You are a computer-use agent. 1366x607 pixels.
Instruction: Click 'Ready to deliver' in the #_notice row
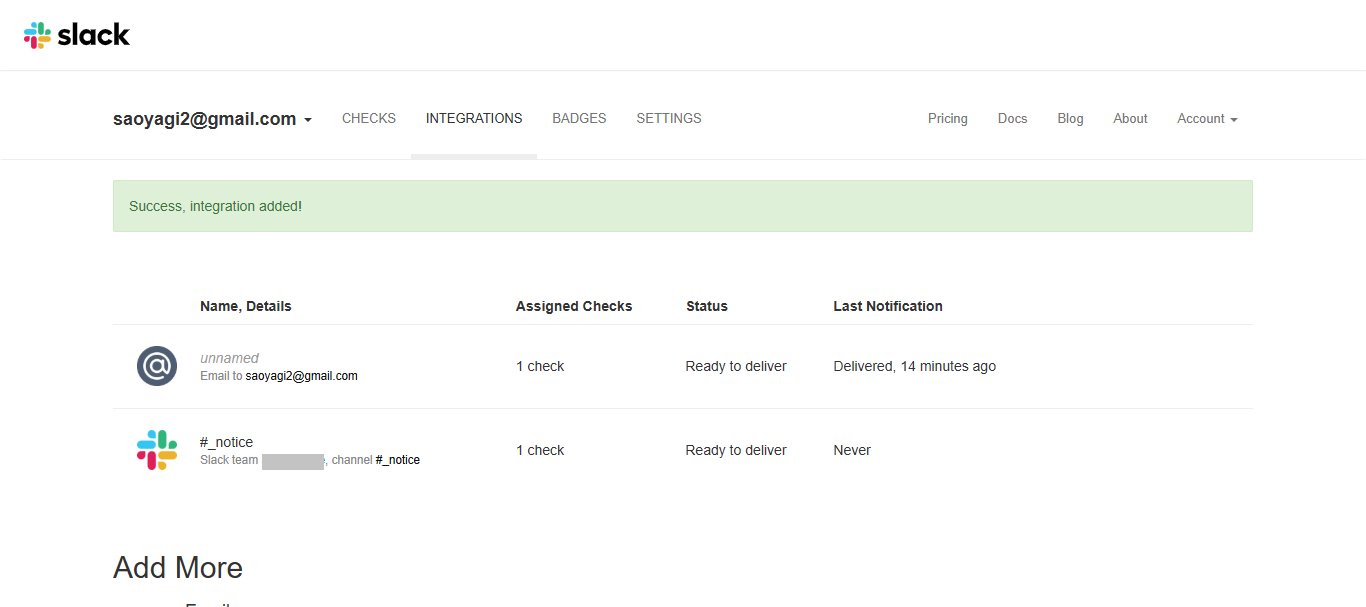pyautogui.click(x=736, y=450)
